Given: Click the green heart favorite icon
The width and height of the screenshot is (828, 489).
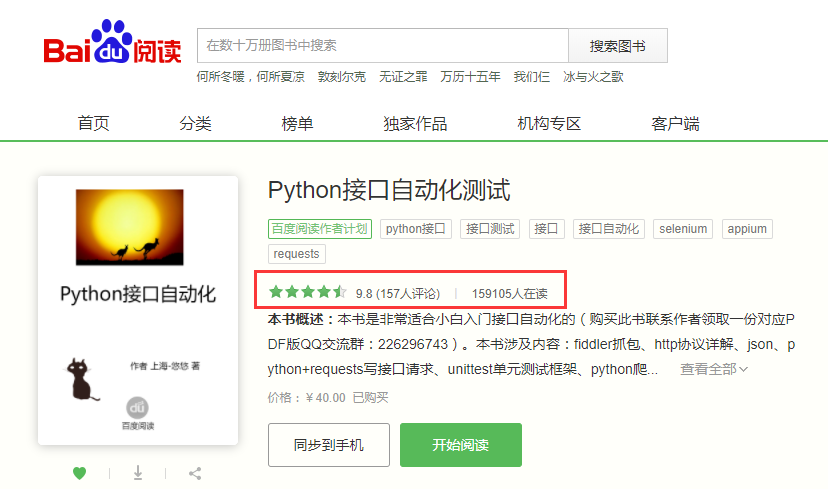Looking at the screenshot, I should coord(80,473).
